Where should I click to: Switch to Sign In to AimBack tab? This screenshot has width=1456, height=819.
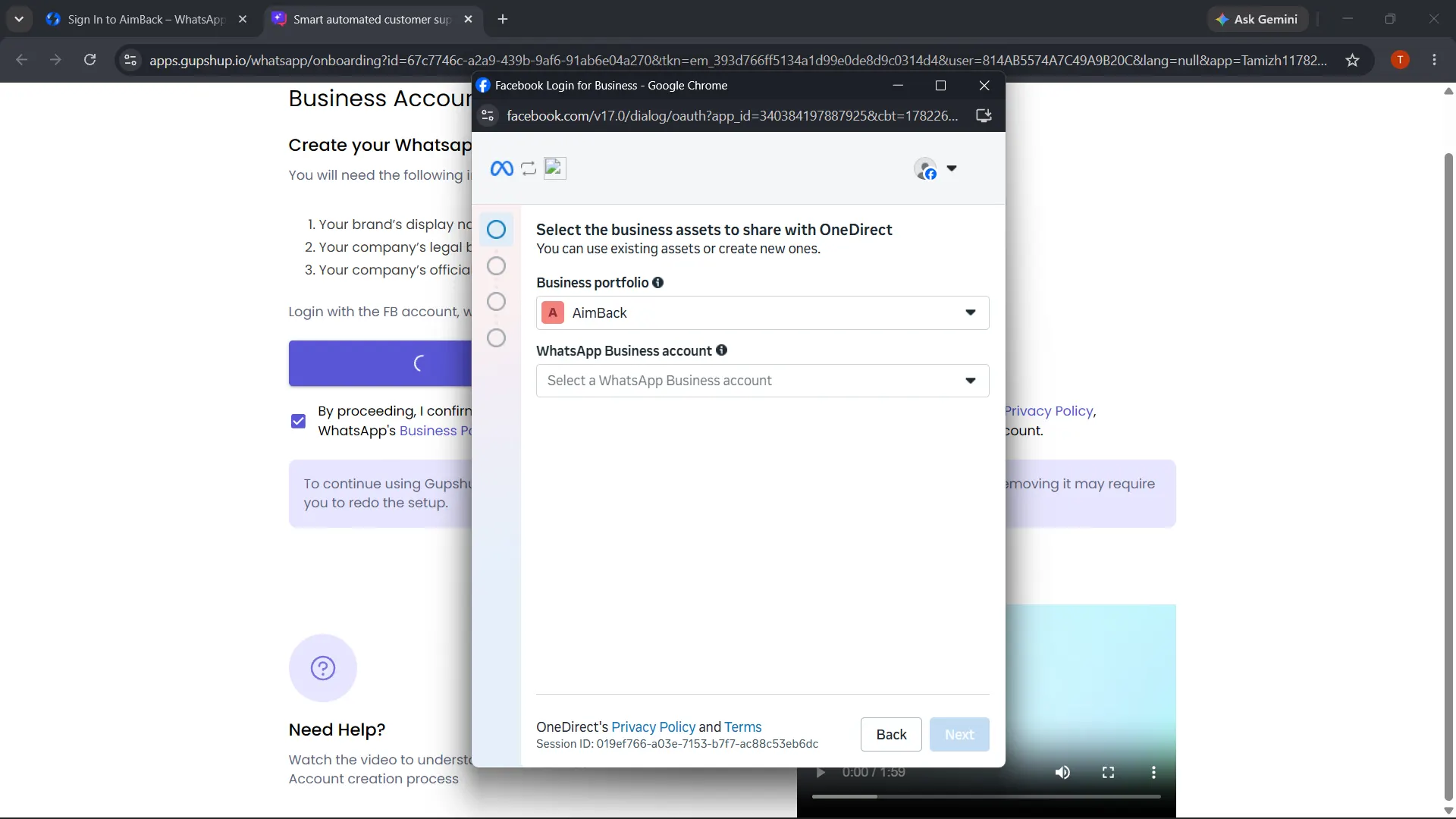click(x=146, y=19)
